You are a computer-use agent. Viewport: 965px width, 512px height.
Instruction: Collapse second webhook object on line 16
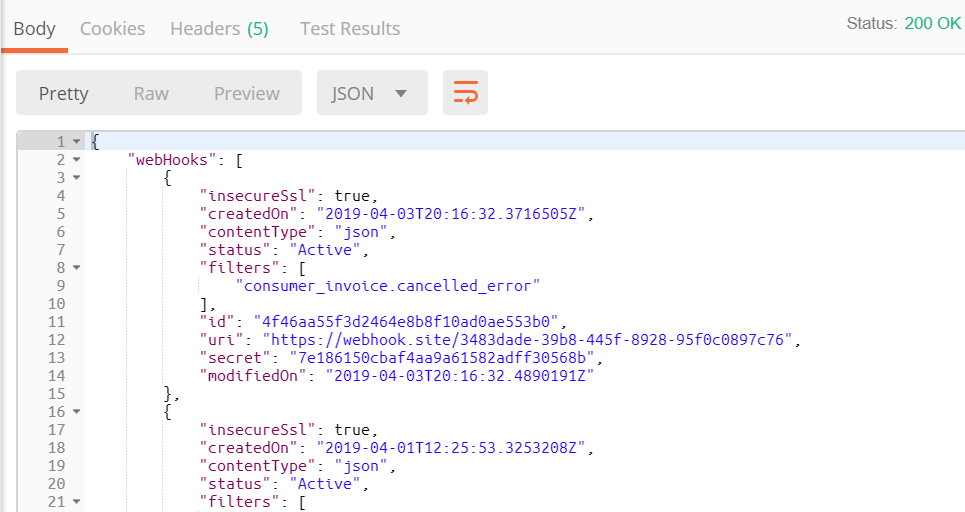point(76,412)
